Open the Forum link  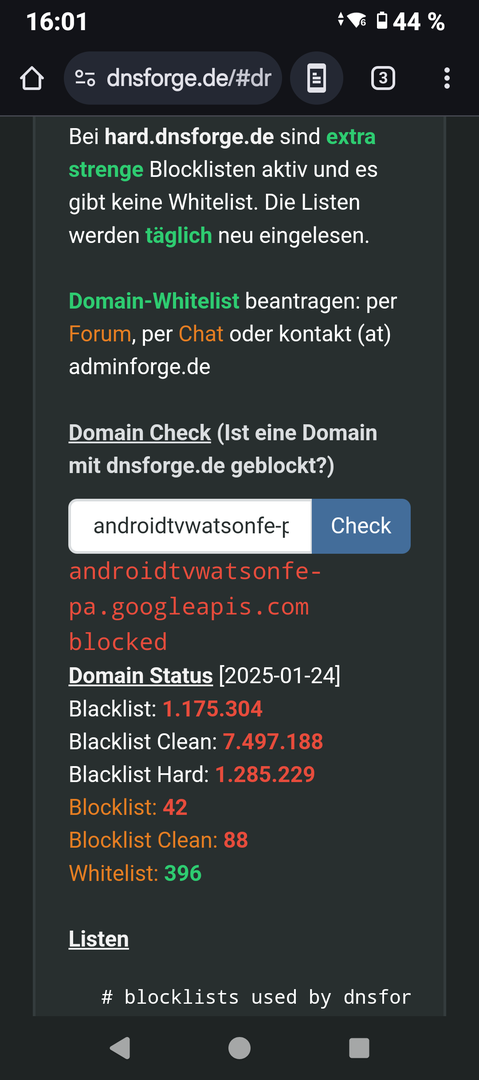tap(99, 334)
